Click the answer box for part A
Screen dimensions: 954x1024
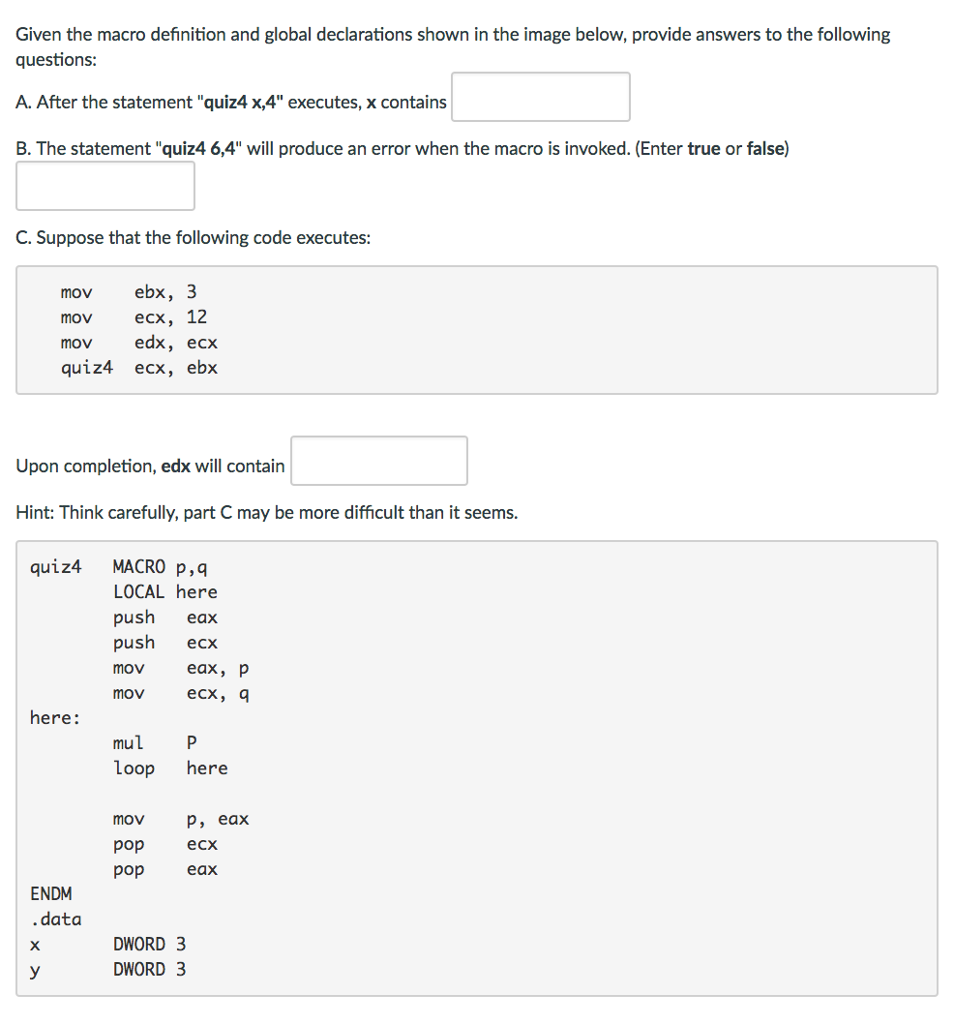tap(540, 96)
